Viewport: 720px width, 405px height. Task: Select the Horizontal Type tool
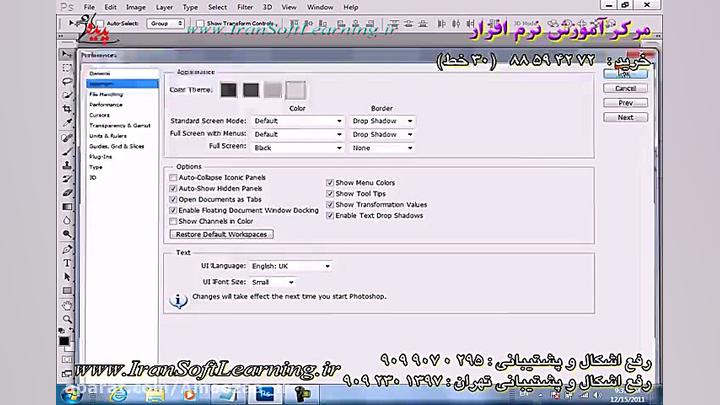67,263
